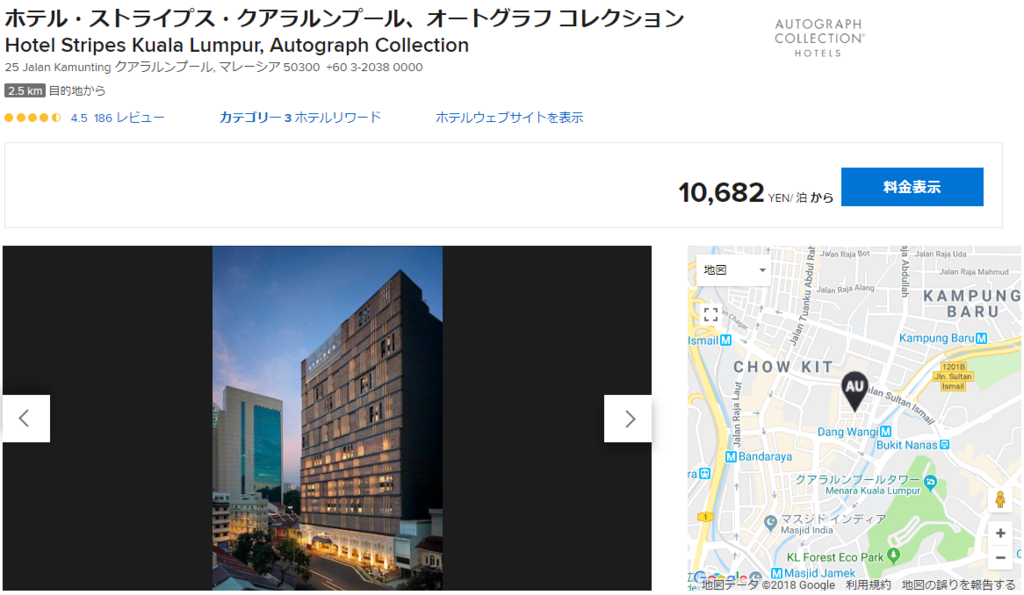Click Bandaraya station marker

pyautogui.click(x=731, y=457)
